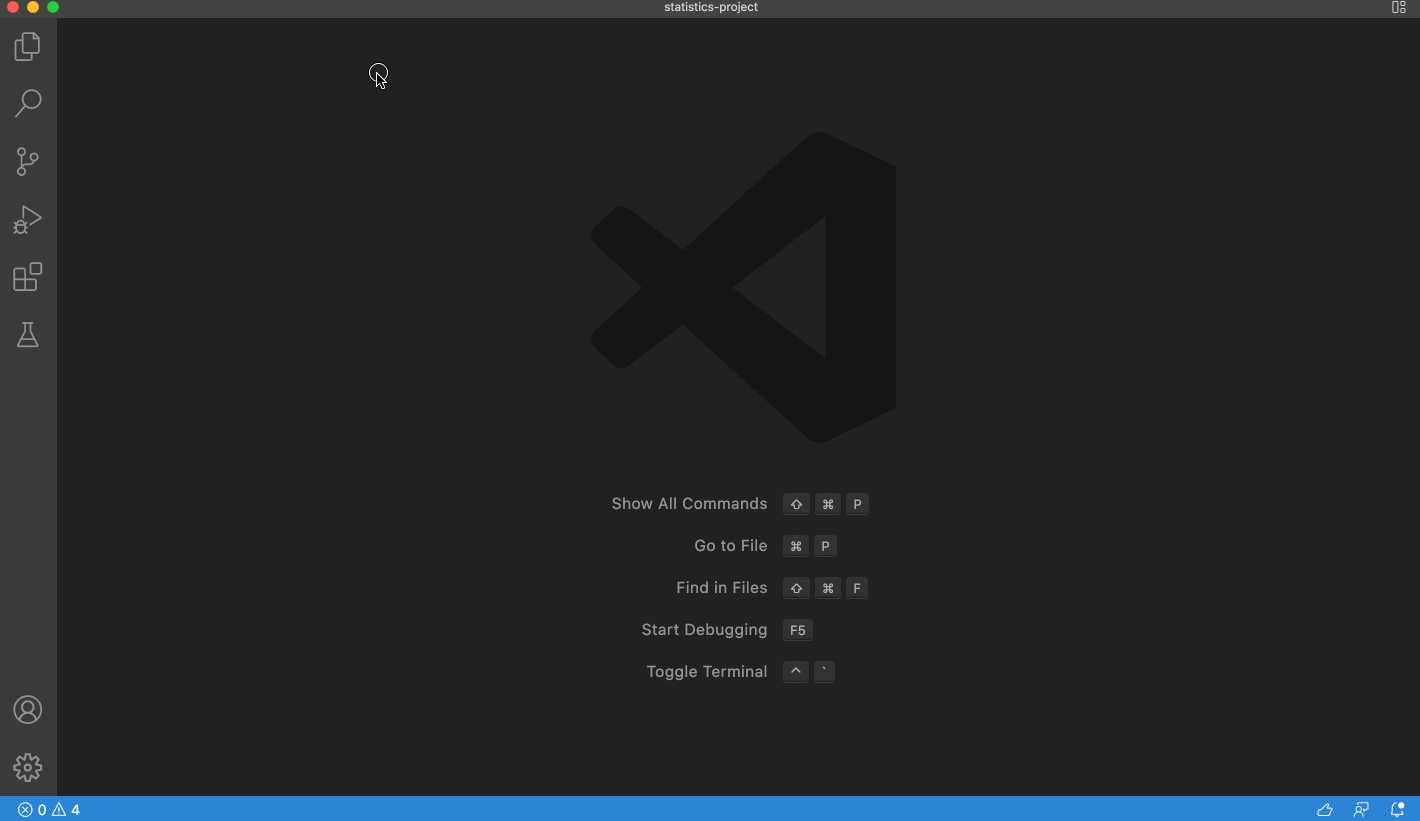Open the Testing flask view
The width and height of the screenshot is (1420, 821).
coord(28,335)
